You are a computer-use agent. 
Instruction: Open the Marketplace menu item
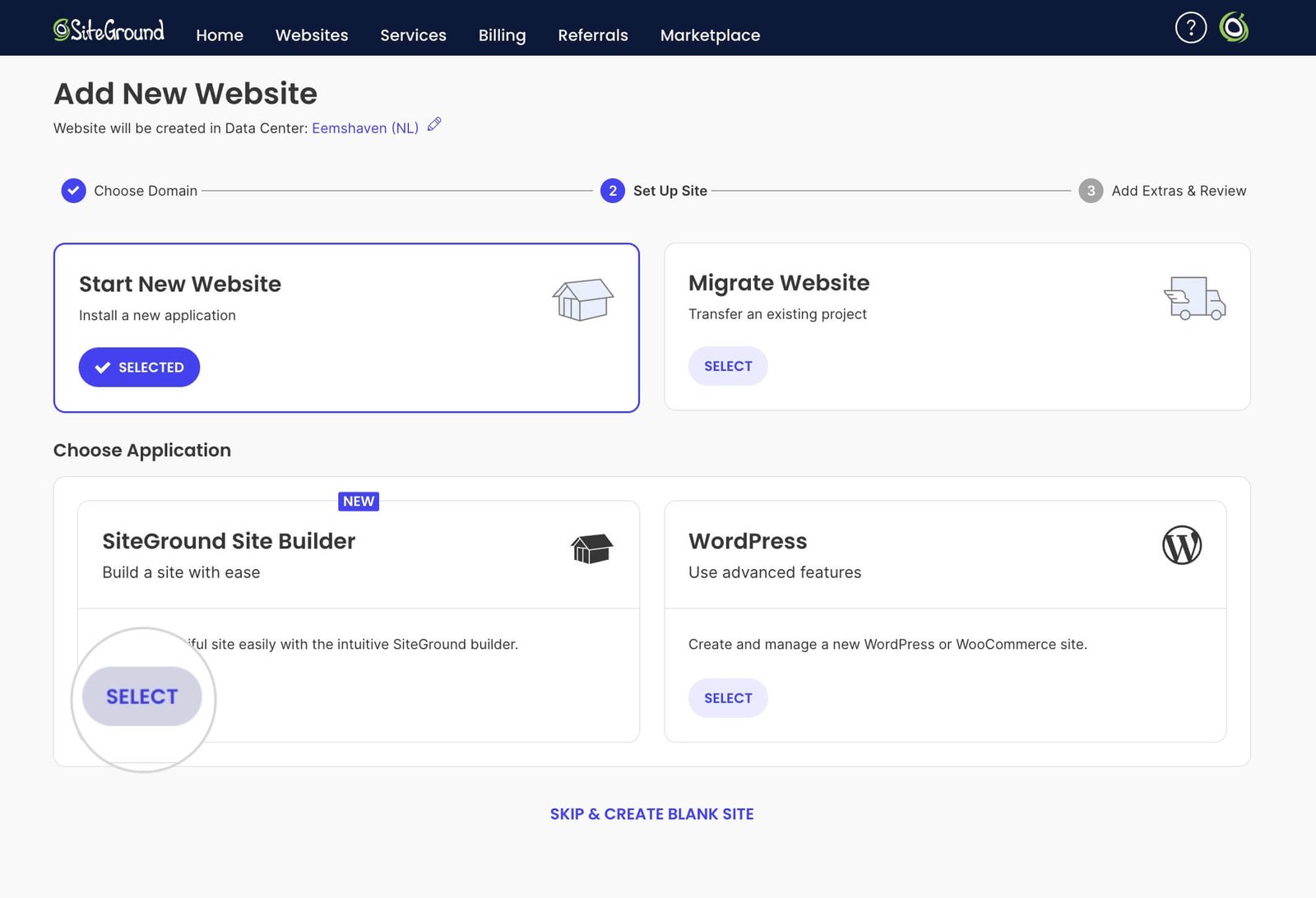tap(710, 35)
